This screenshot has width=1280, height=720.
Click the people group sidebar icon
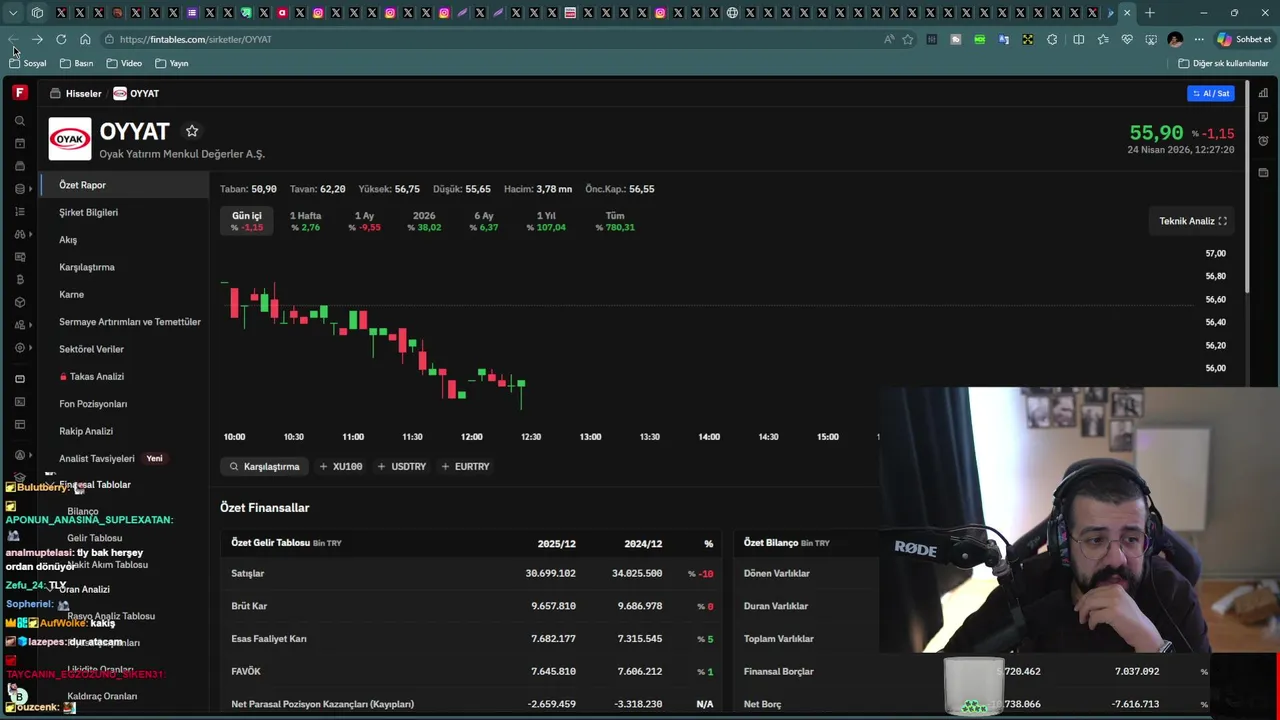click(x=20, y=325)
